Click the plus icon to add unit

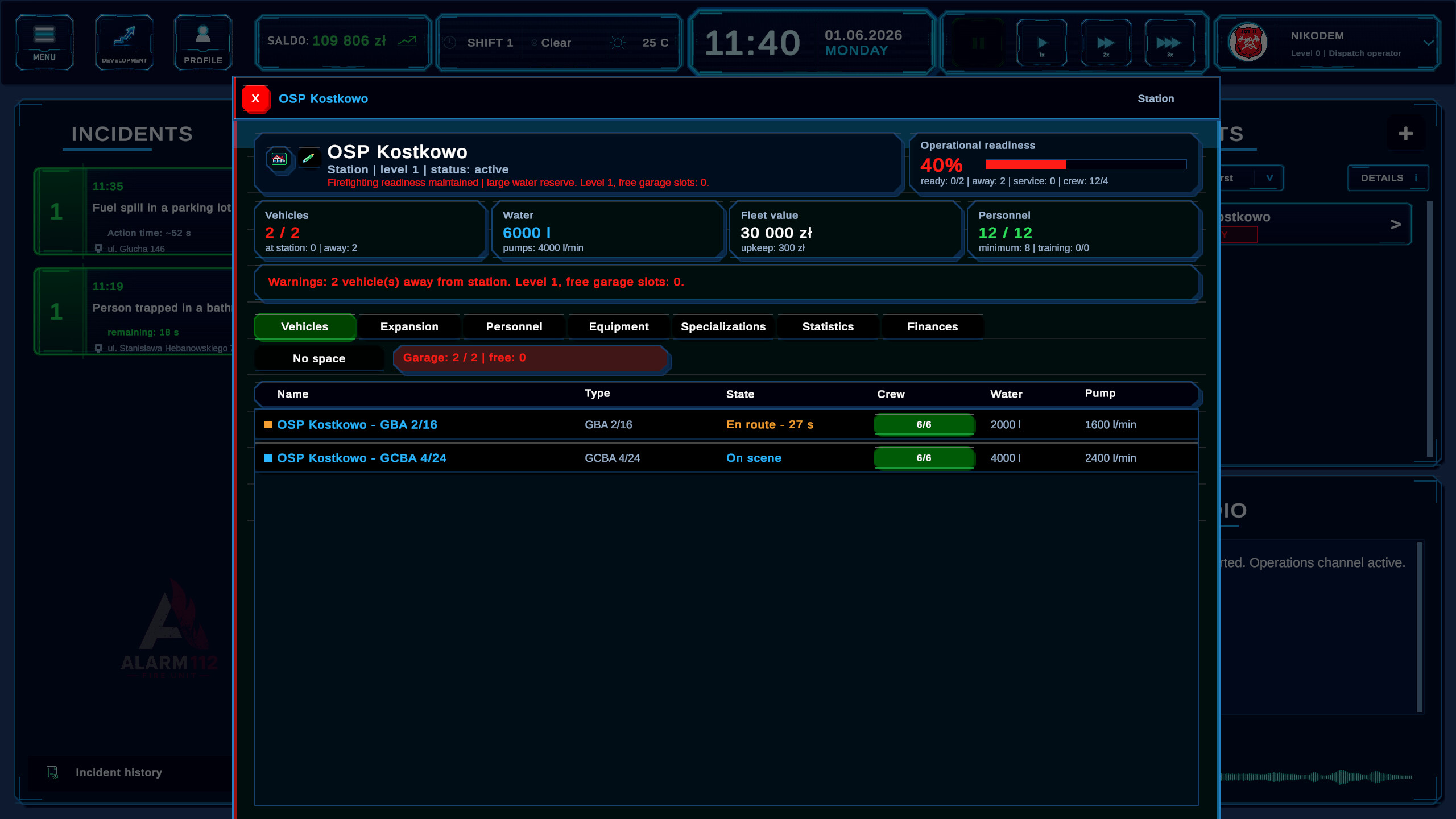[1405, 133]
